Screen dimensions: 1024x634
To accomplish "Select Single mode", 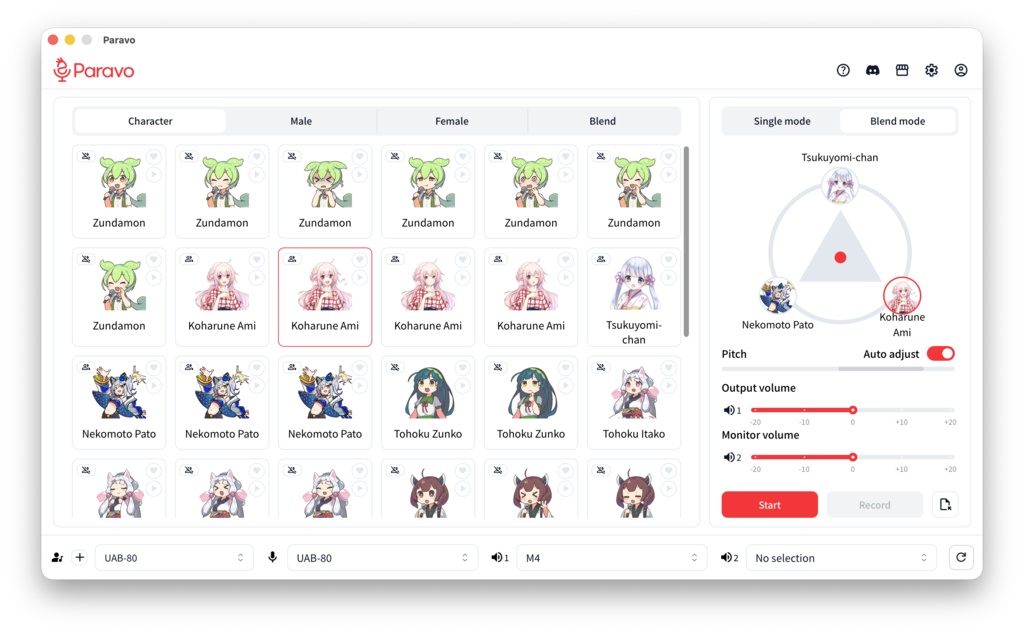I will [x=782, y=121].
